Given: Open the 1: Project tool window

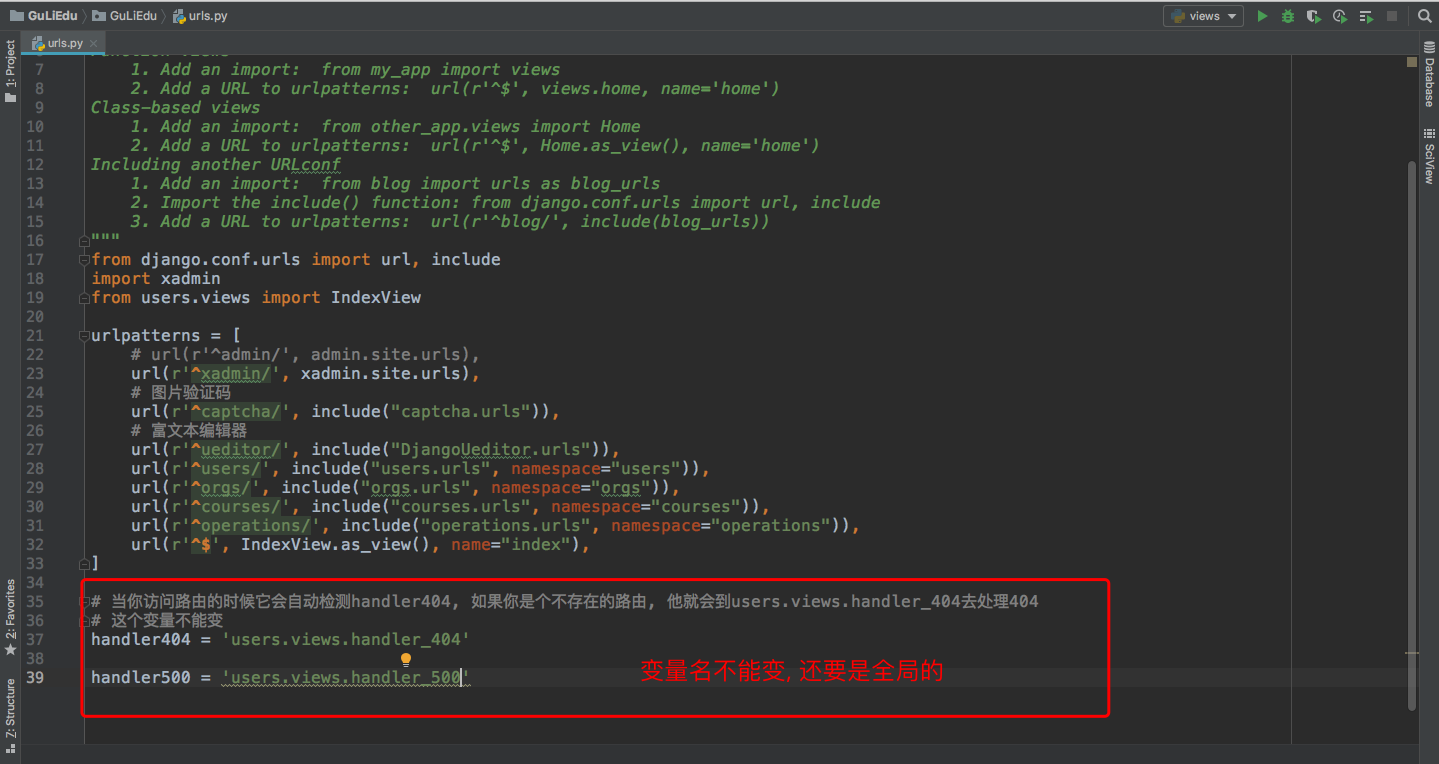Looking at the screenshot, I should click(10, 71).
